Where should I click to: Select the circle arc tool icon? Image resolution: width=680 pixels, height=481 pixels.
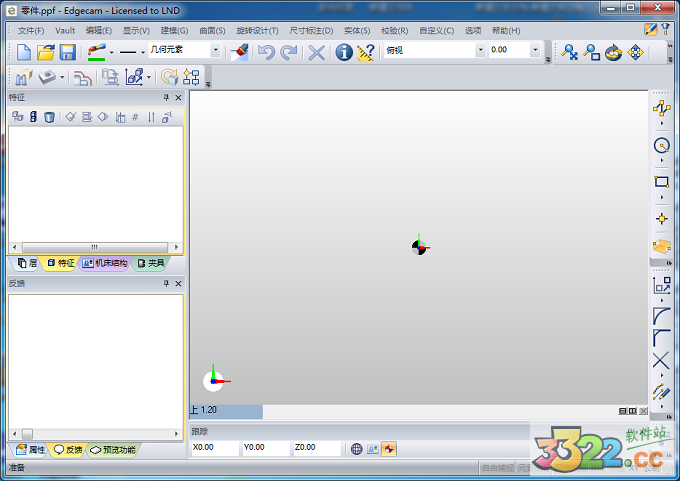pyautogui.click(x=661, y=146)
